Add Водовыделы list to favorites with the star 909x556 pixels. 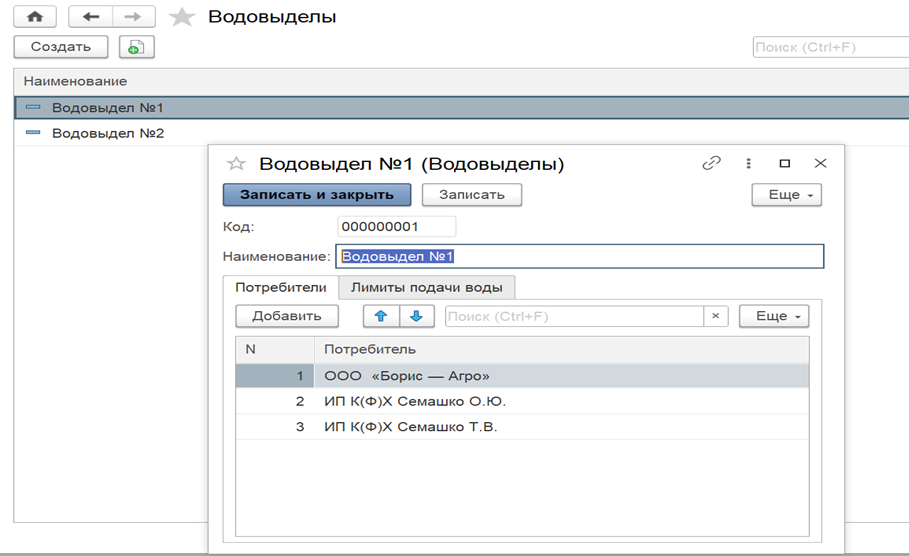[x=181, y=18]
